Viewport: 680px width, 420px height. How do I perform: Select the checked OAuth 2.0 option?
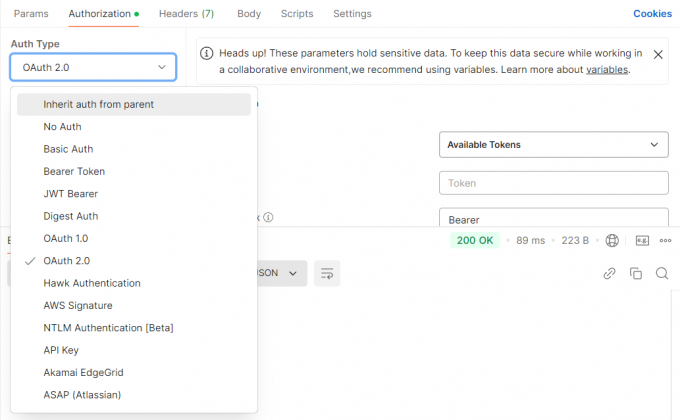pos(134,261)
